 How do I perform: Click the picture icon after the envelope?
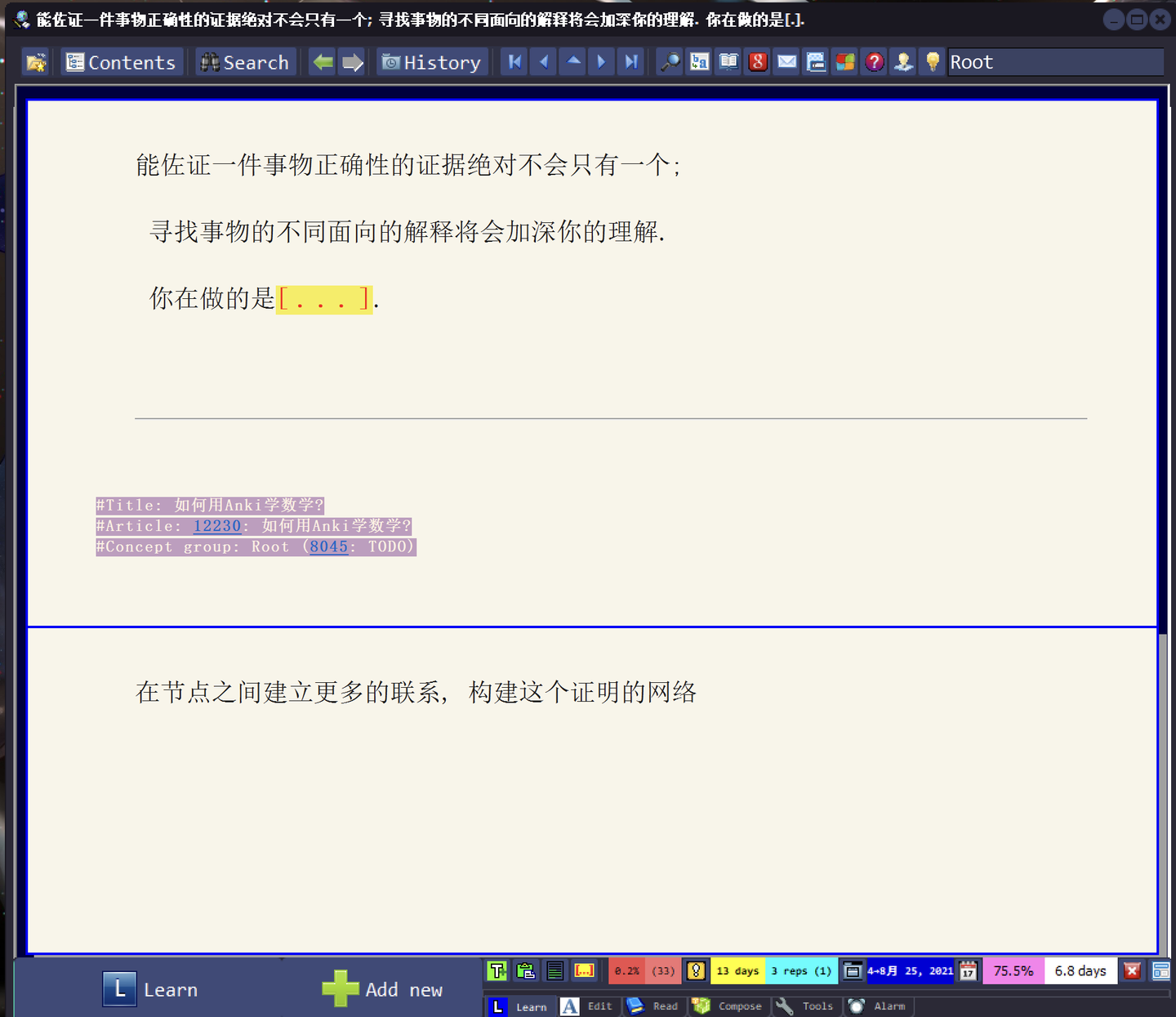coord(816,62)
